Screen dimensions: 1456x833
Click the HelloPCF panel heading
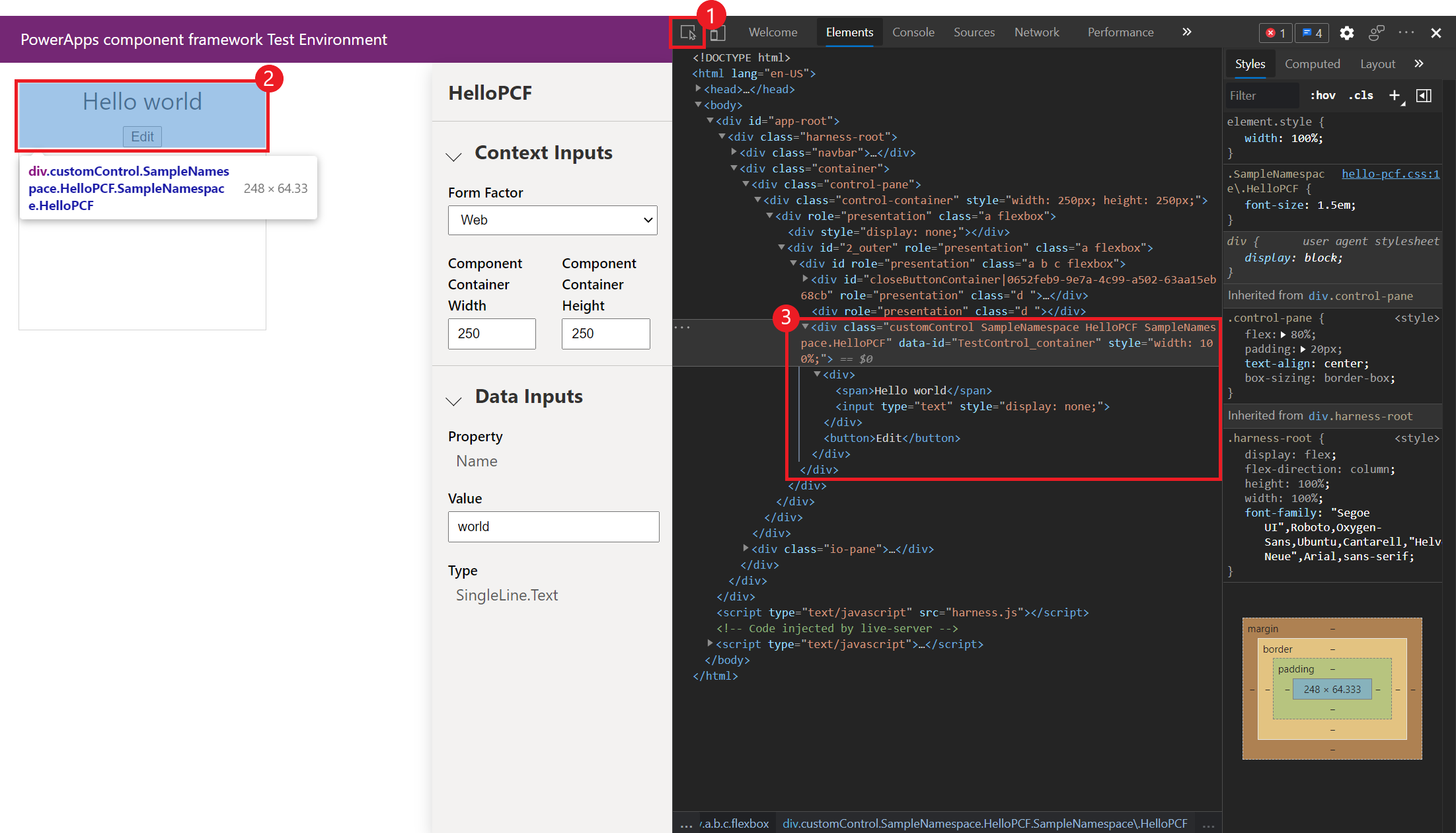[x=490, y=93]
